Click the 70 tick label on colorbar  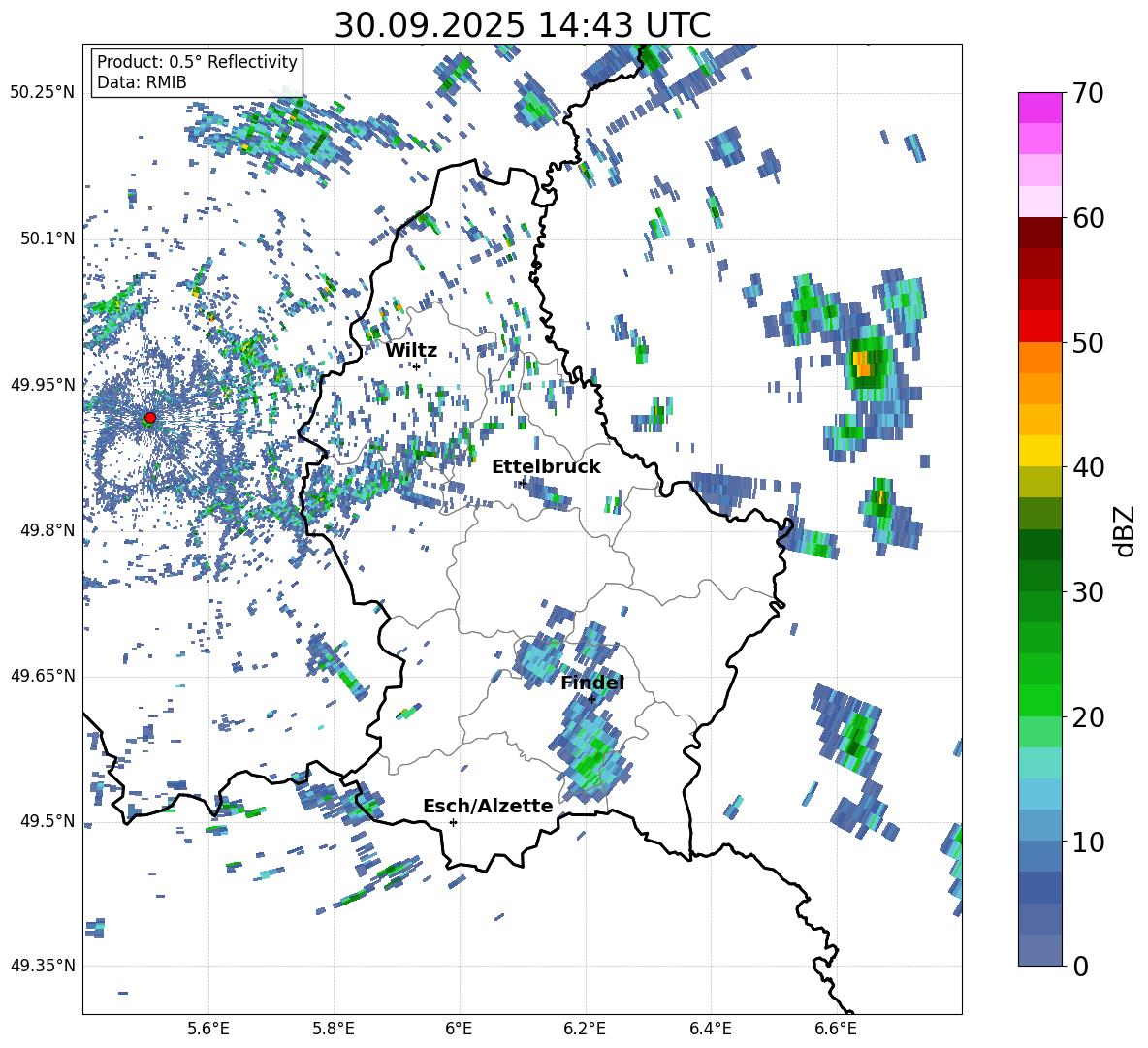tap(1088, 94)
